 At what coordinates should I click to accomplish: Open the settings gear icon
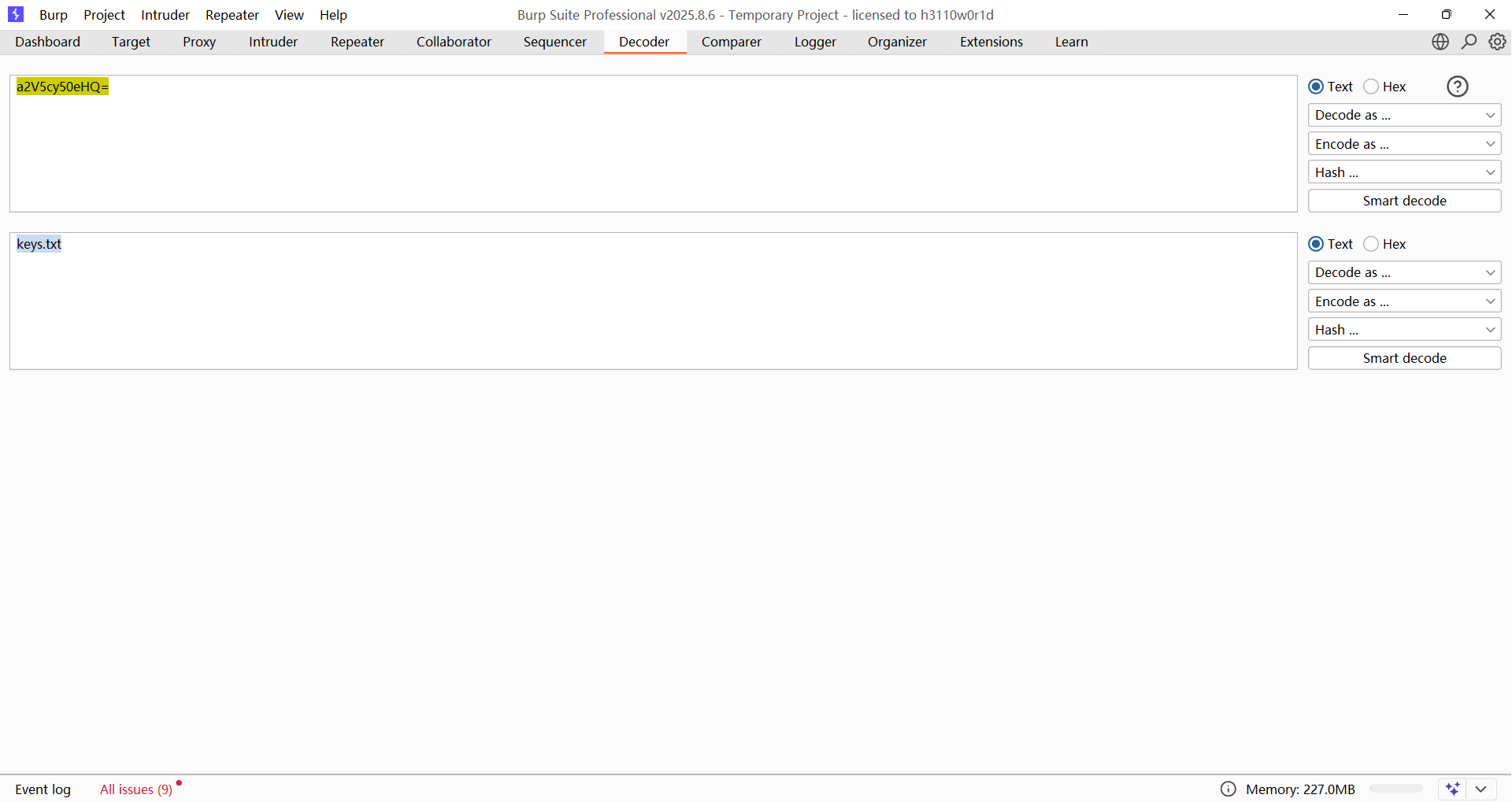1497,42
